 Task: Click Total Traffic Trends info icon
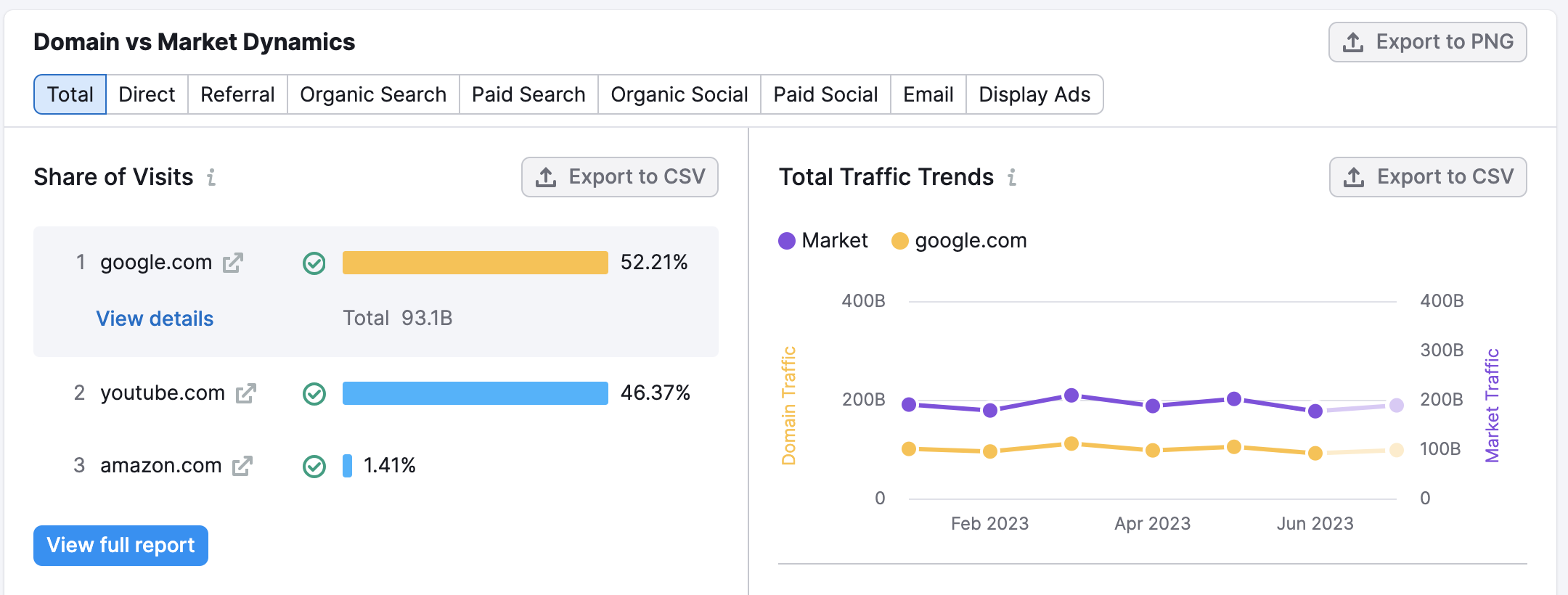coord(1012,177)
